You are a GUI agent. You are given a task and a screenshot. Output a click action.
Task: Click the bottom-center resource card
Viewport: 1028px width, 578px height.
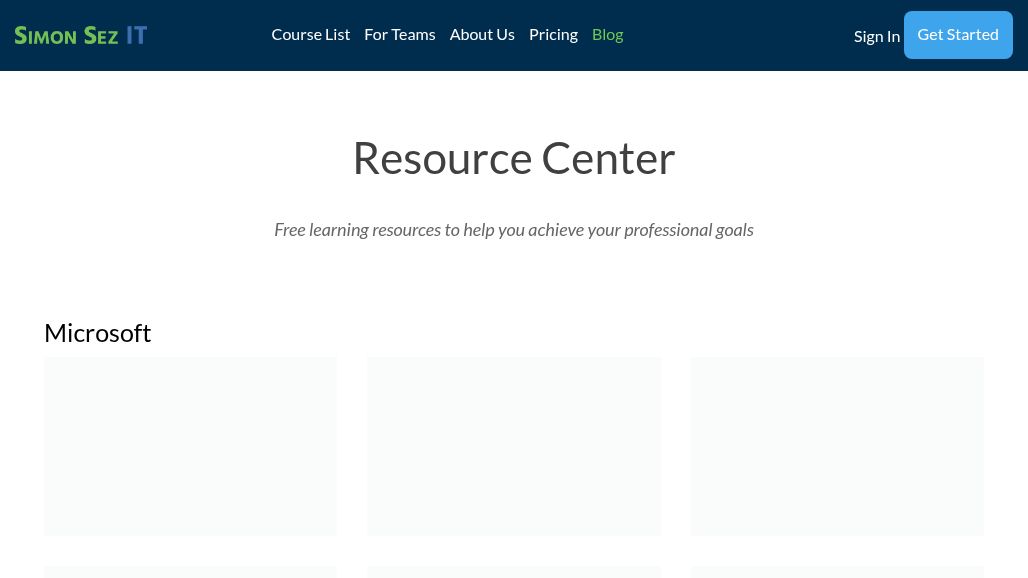pos(514,574)
